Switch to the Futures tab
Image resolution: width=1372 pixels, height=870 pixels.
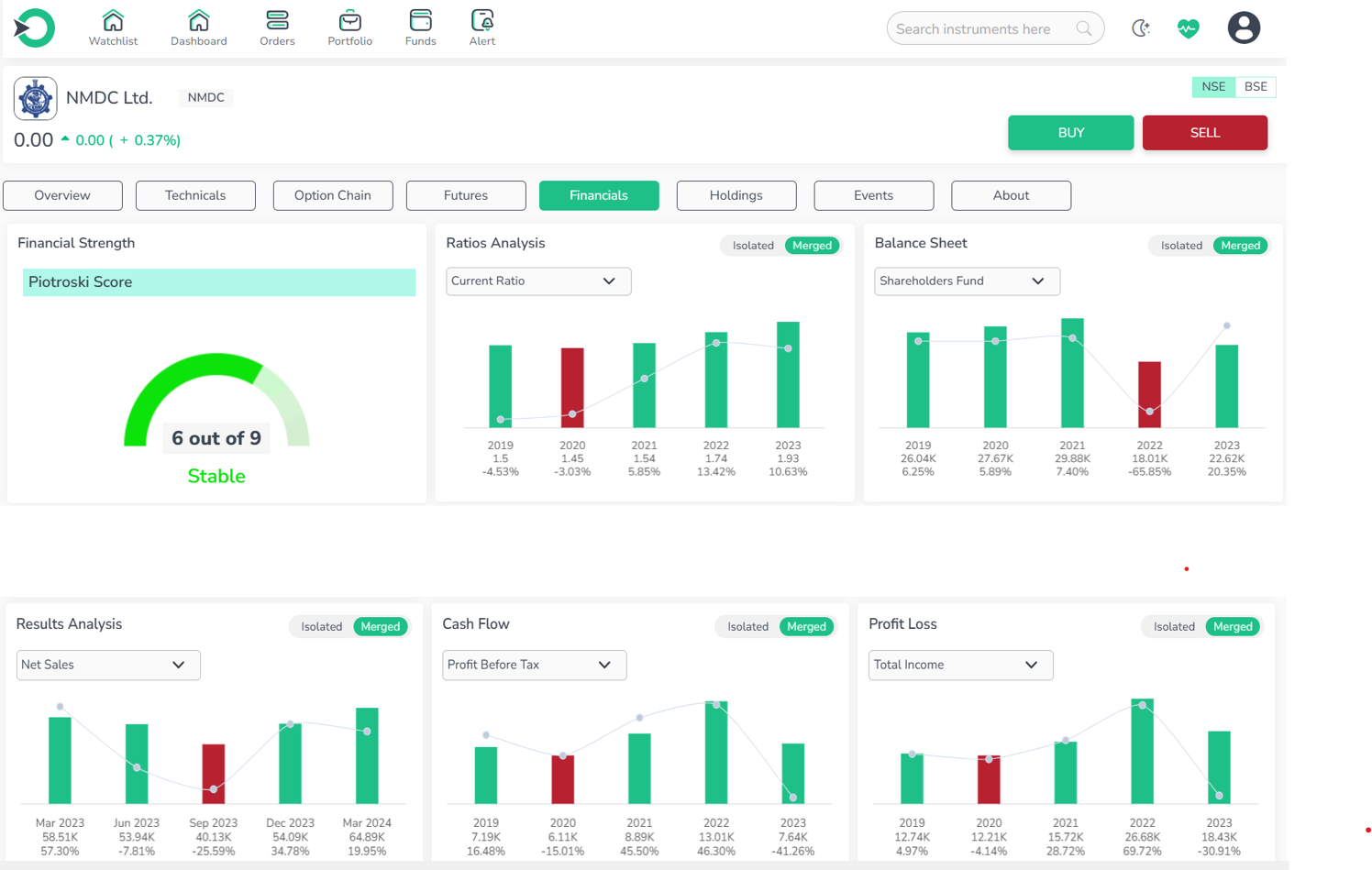[x=466, y=195]
